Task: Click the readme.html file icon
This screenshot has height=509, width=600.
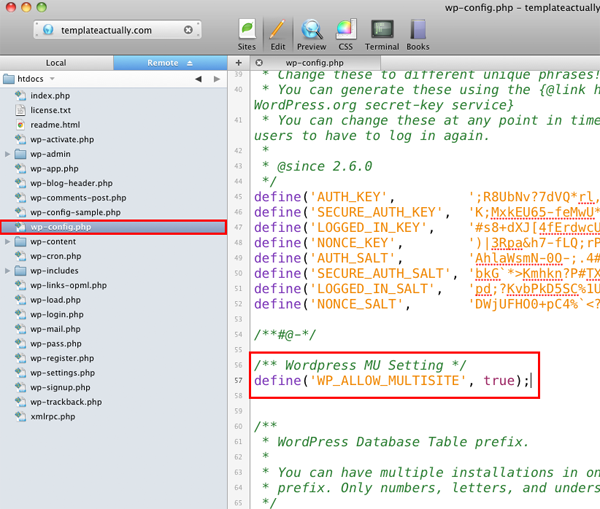Action: [20, 125]
